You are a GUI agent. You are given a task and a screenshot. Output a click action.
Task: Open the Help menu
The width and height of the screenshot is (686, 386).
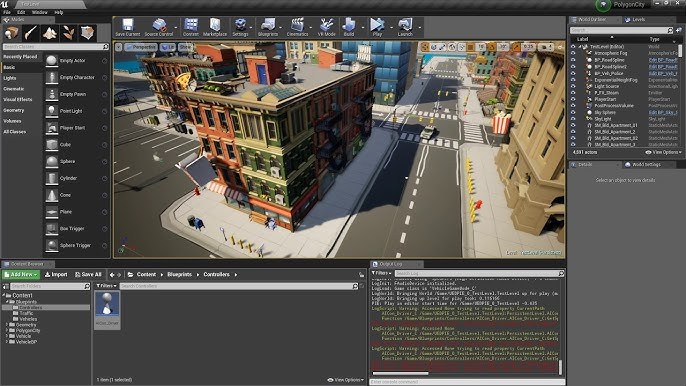pyautogui.click(x=59, y=12)
